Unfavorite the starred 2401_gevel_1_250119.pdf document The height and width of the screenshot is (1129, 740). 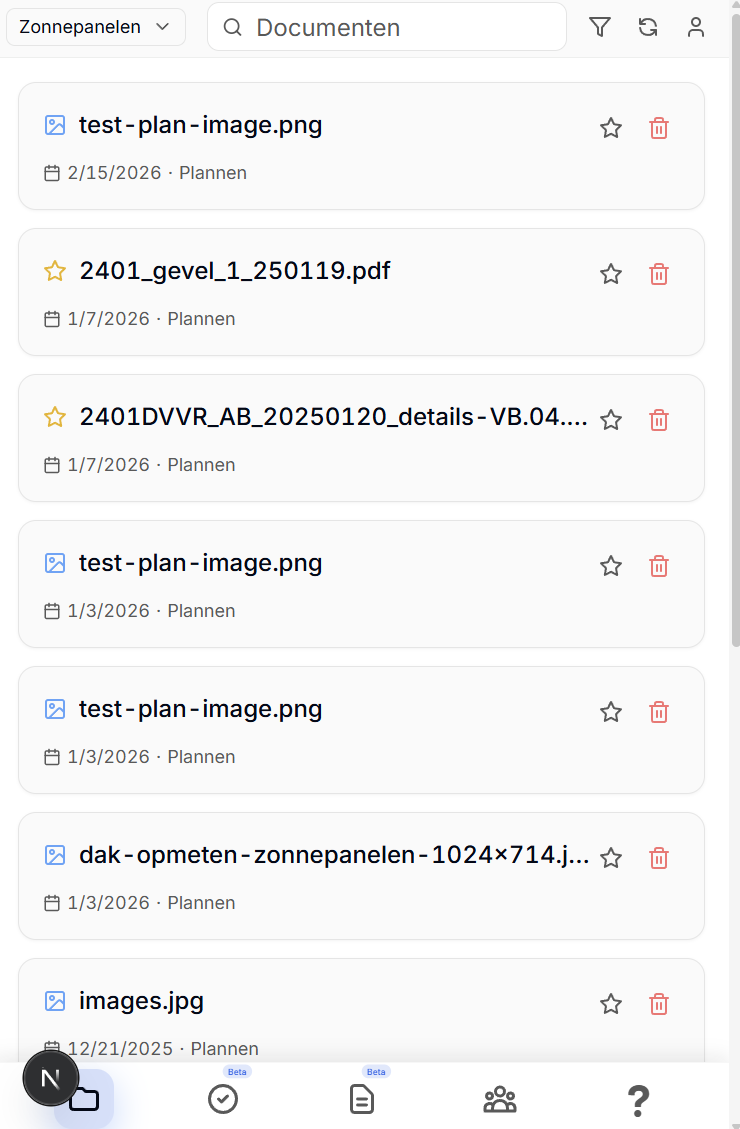point(611,274)
